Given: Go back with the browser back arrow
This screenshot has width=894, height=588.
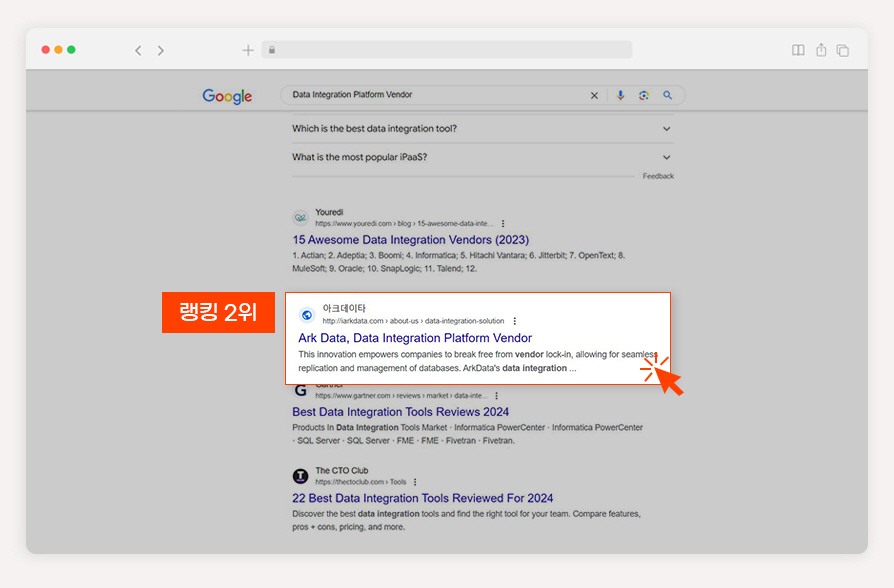Looking at the screenshot, I should point(138,50).
